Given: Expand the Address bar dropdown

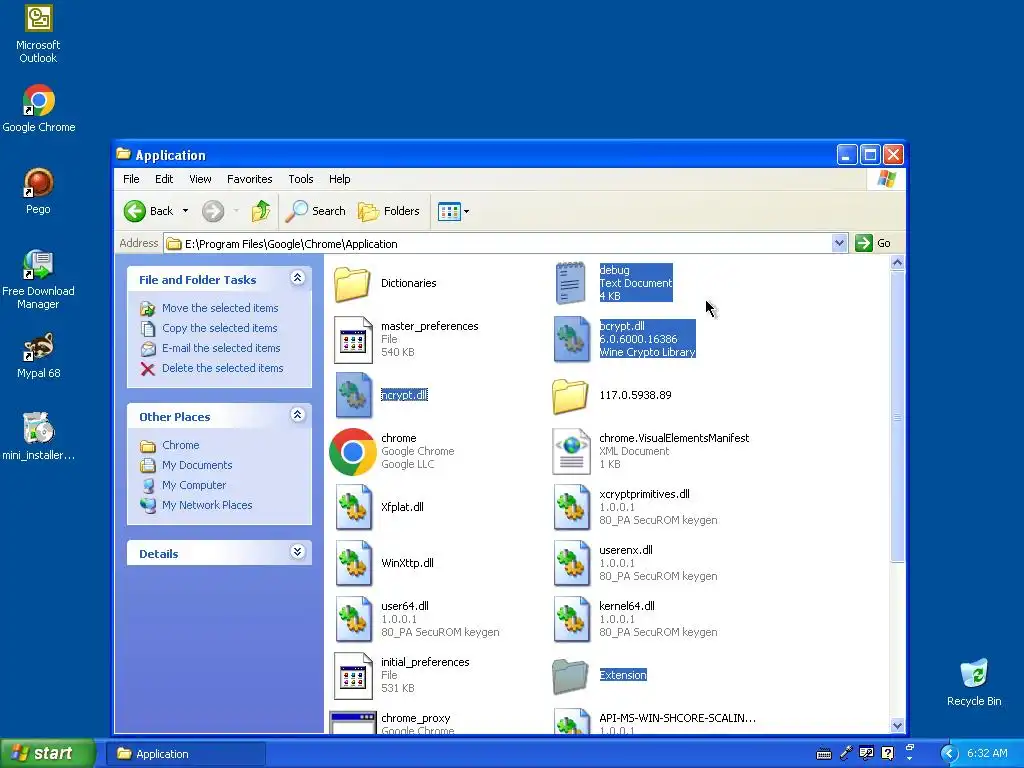Looking at the screenshot, I should point(839,244).
